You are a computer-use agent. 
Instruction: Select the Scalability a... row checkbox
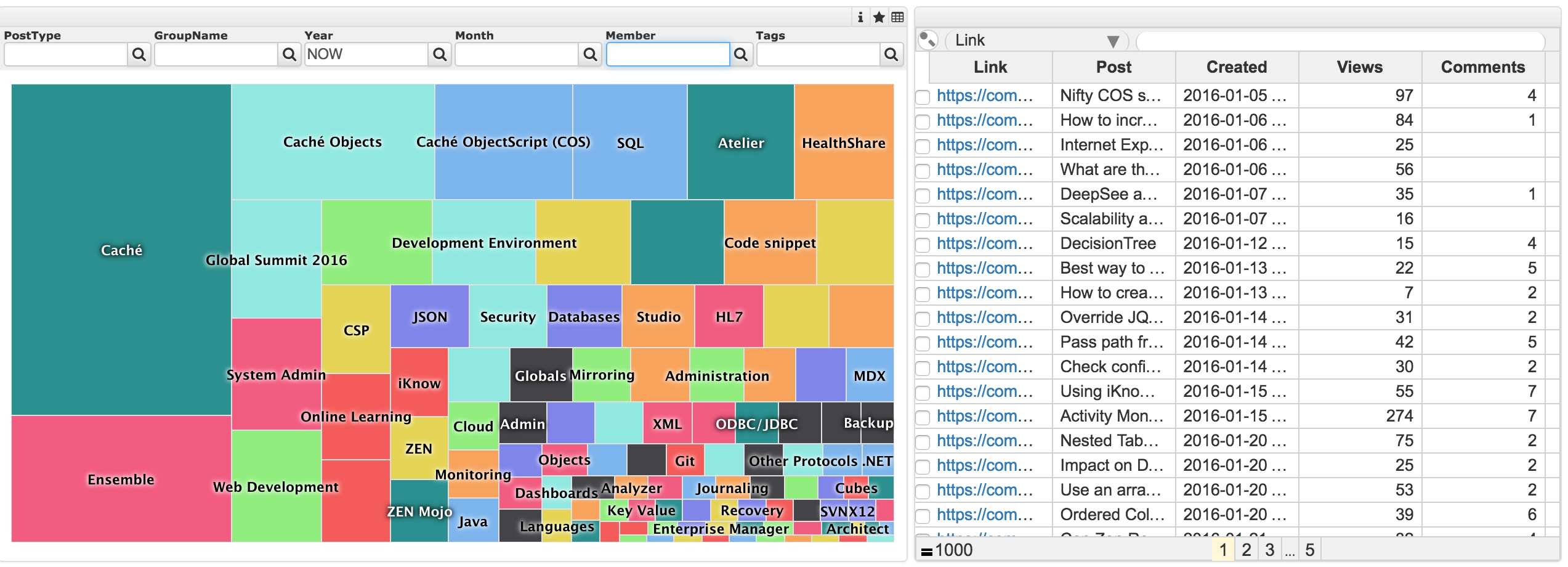point(923,220)
